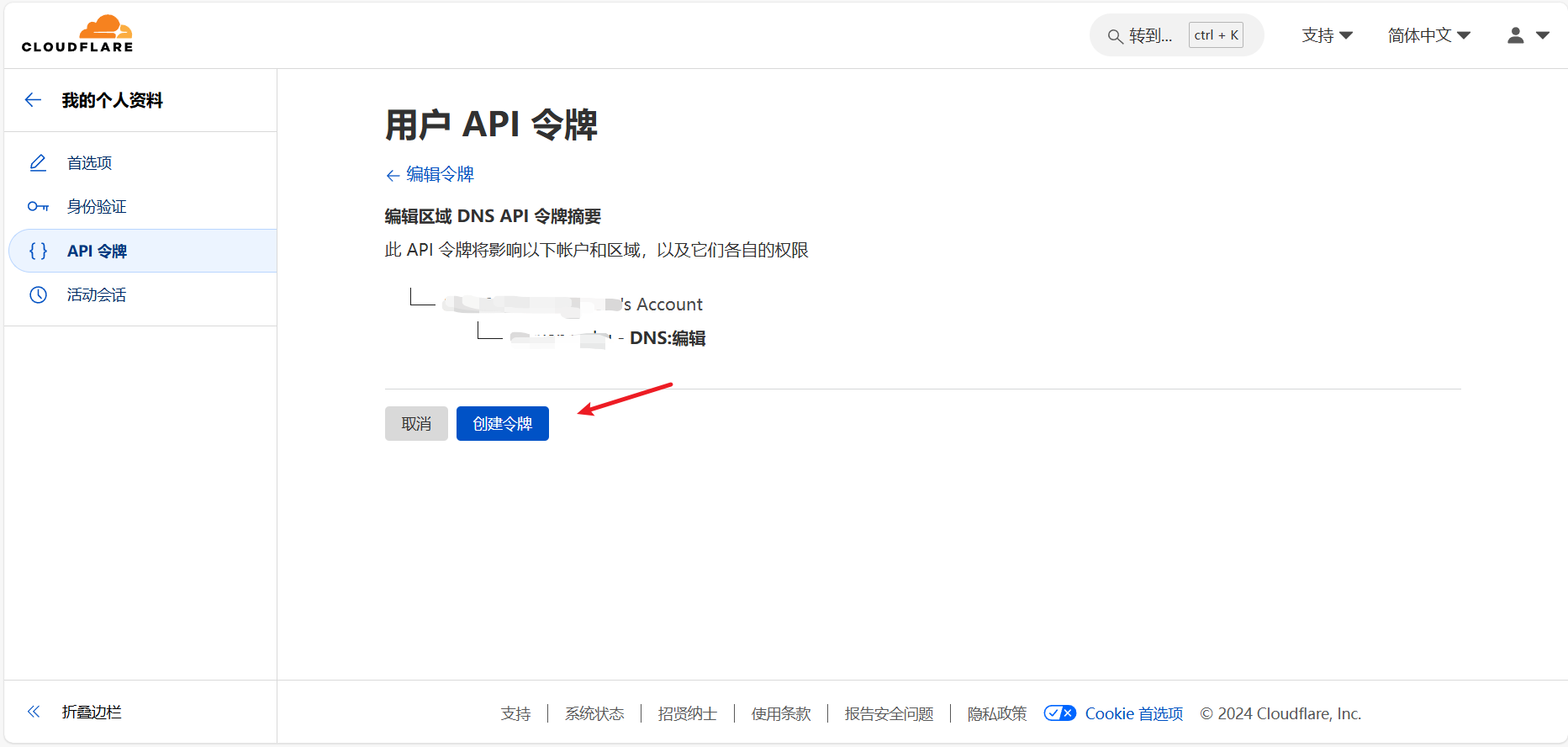Click the 's Account tree row
Viewport: 1568px width, 747px height.
572,305
